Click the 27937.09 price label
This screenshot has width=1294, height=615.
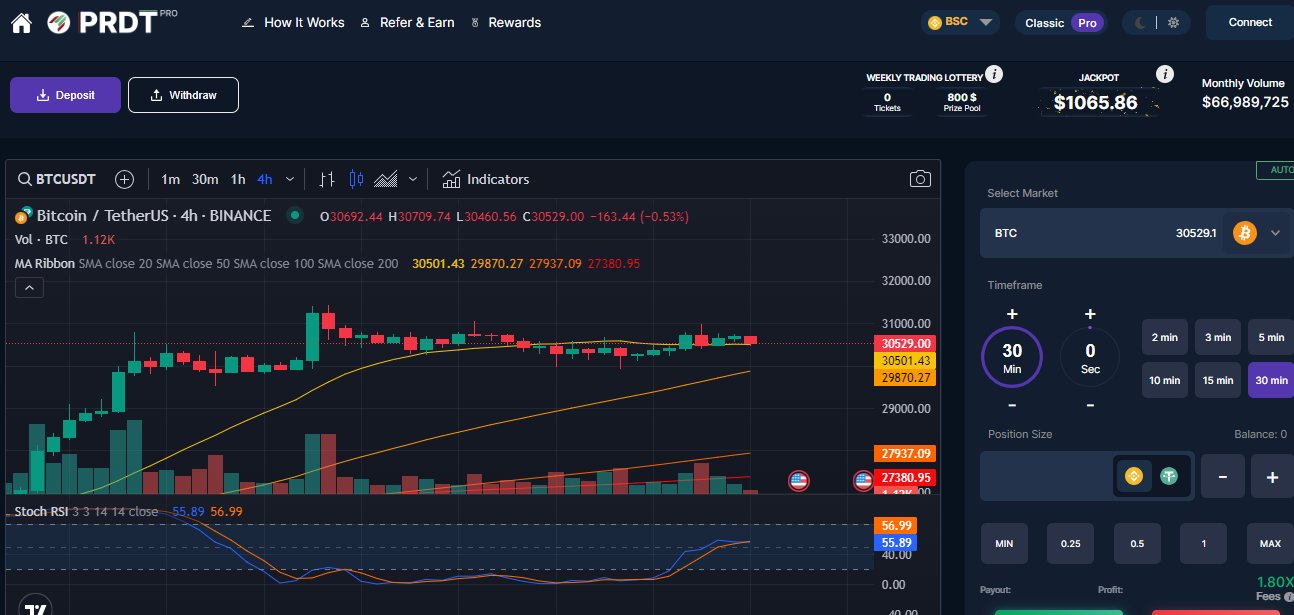(x=904, y=453)
